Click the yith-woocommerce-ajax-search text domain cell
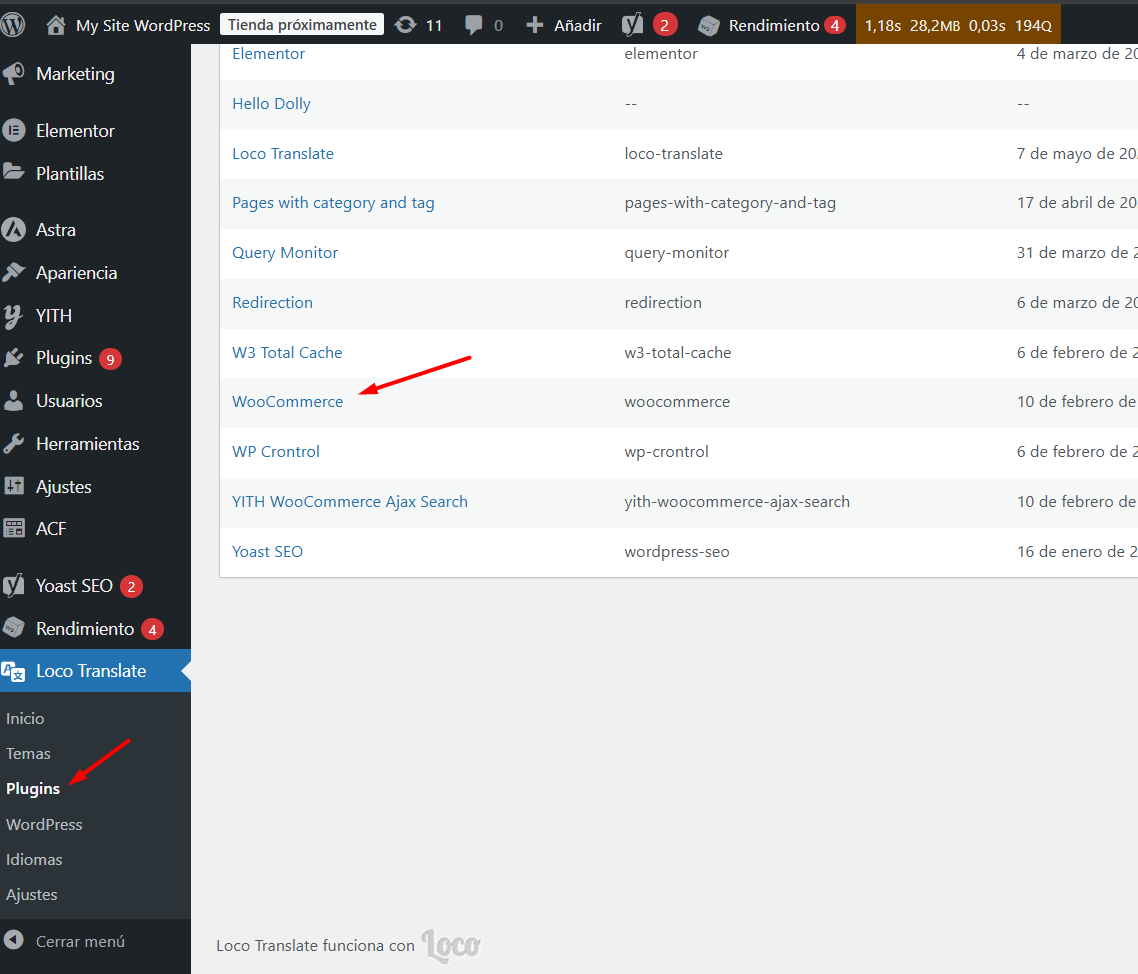The image size is (1138, 974). point(737,502)
